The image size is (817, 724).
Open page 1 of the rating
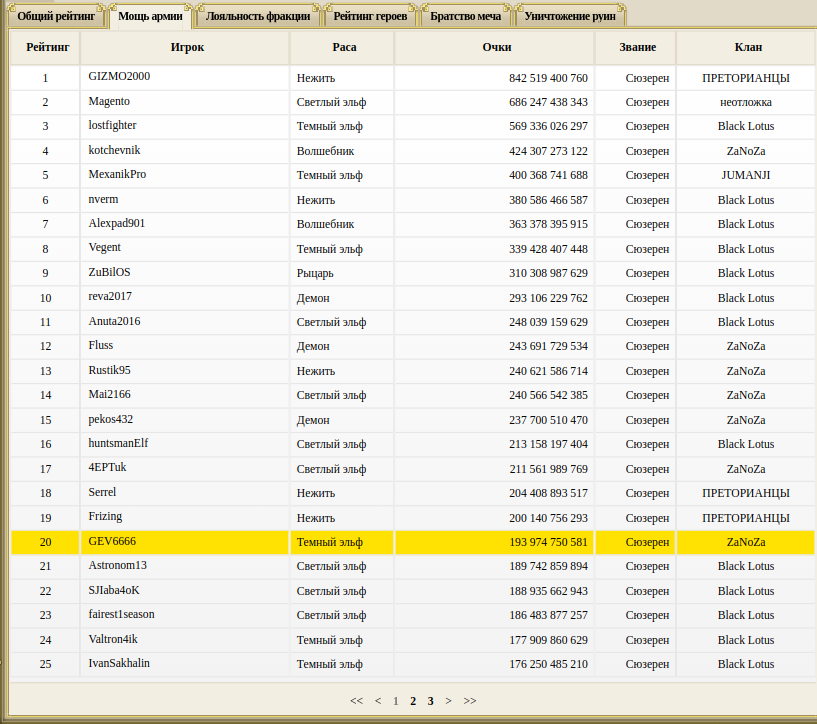tap(395, 701)
